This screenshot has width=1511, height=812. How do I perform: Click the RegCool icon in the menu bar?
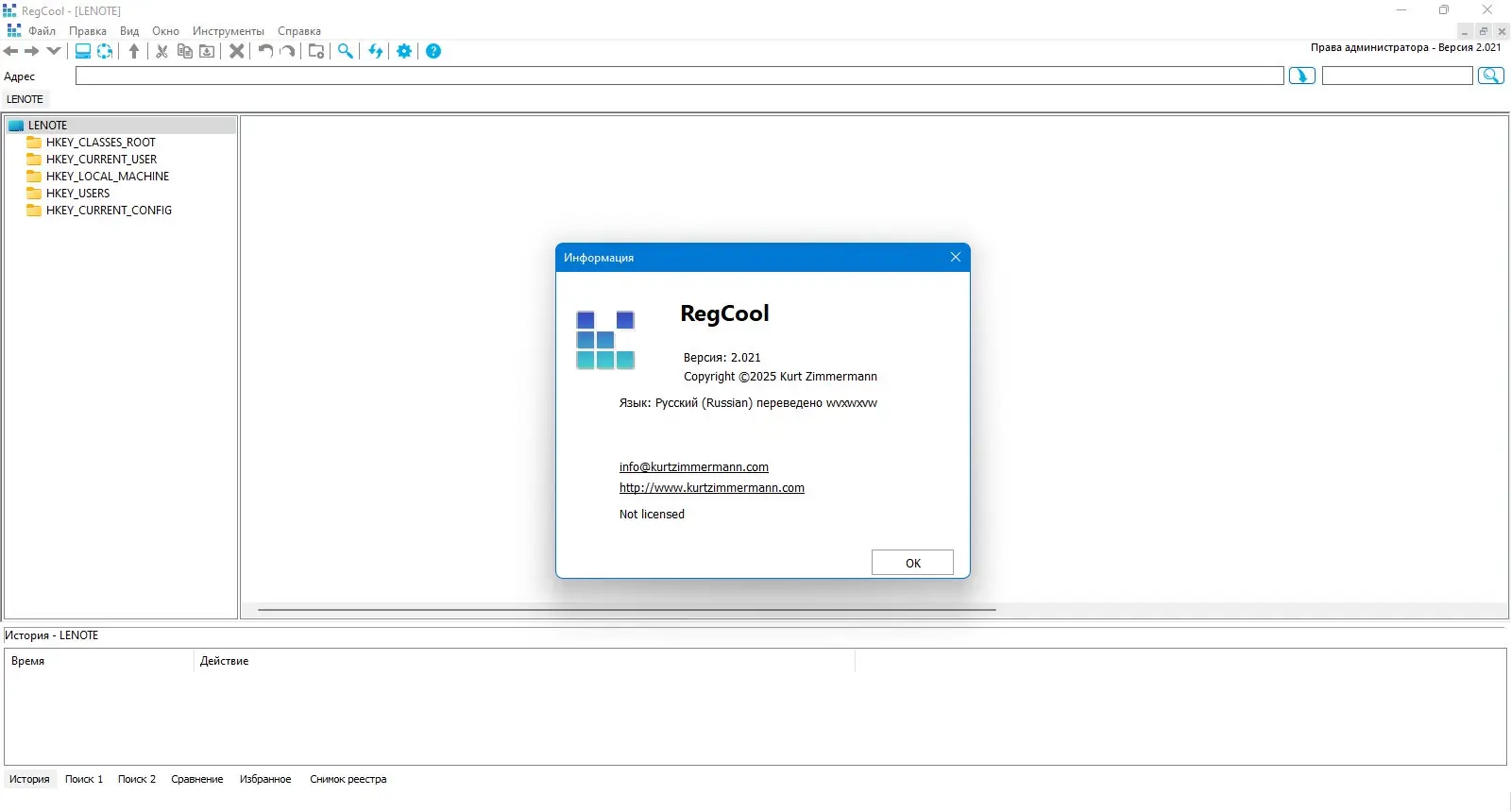coord(13,30)
